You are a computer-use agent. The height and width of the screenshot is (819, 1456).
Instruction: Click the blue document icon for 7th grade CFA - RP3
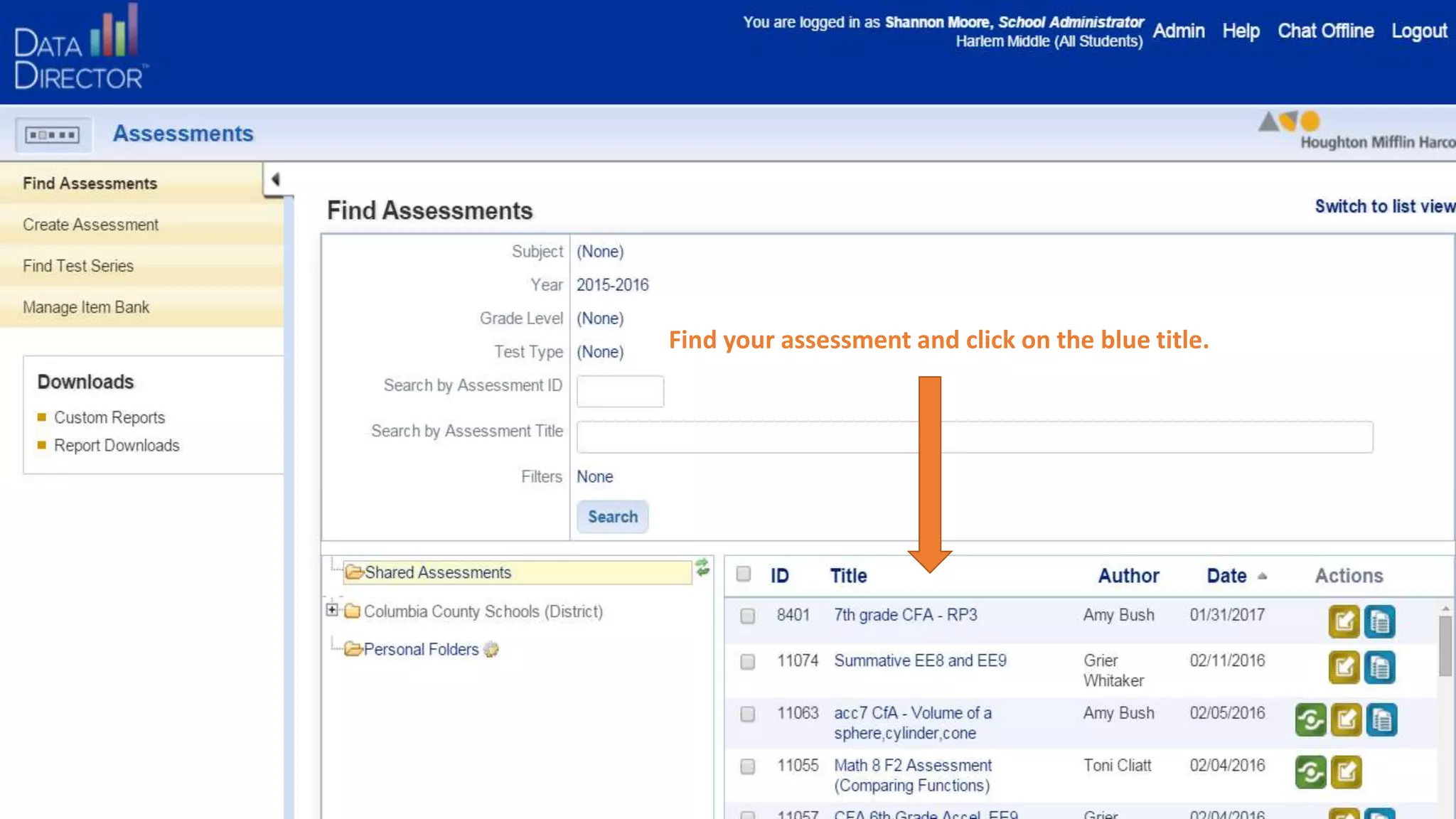pos(1379,621)
